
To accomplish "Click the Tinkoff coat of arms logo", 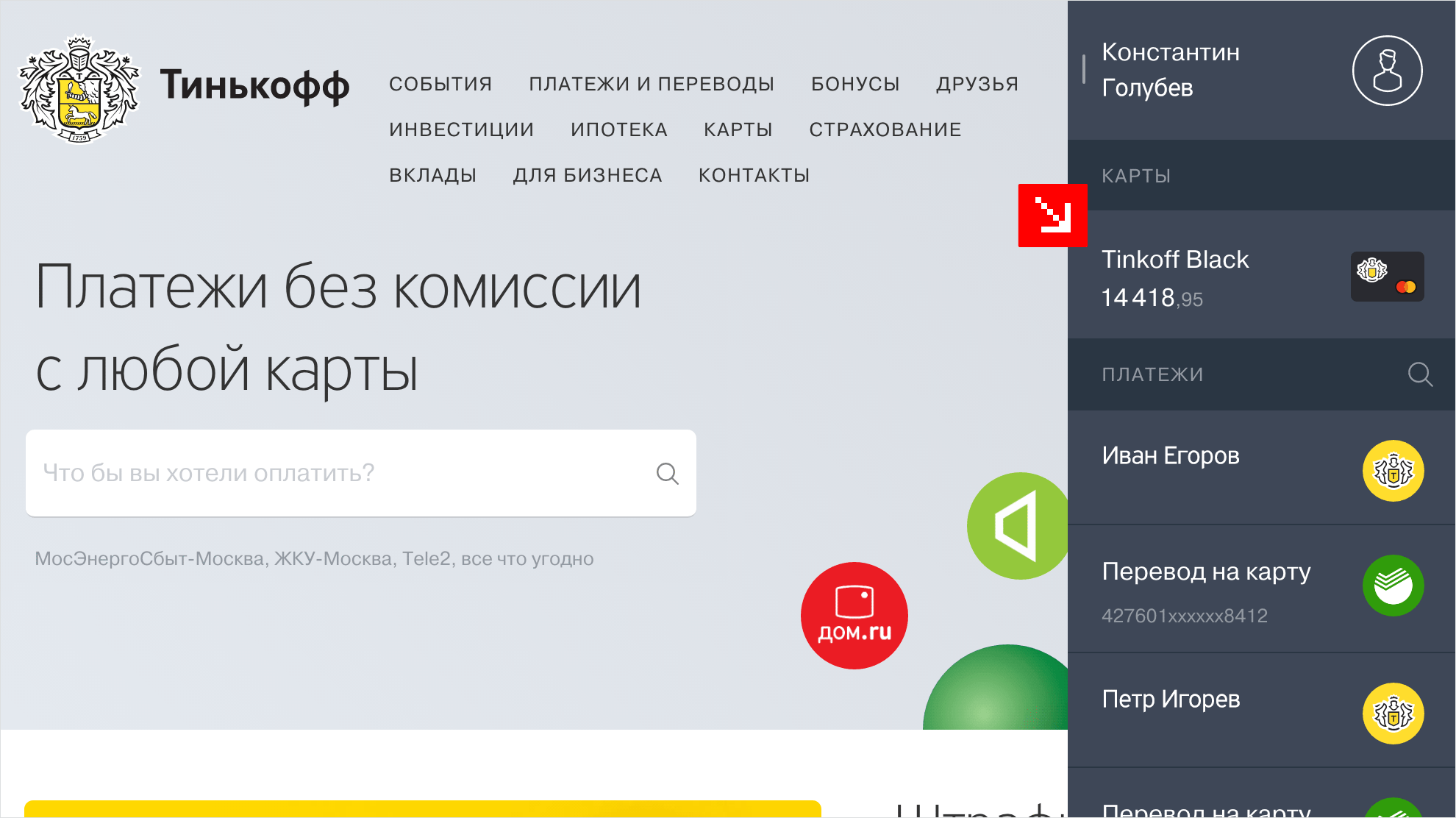I will pos(79,89).
